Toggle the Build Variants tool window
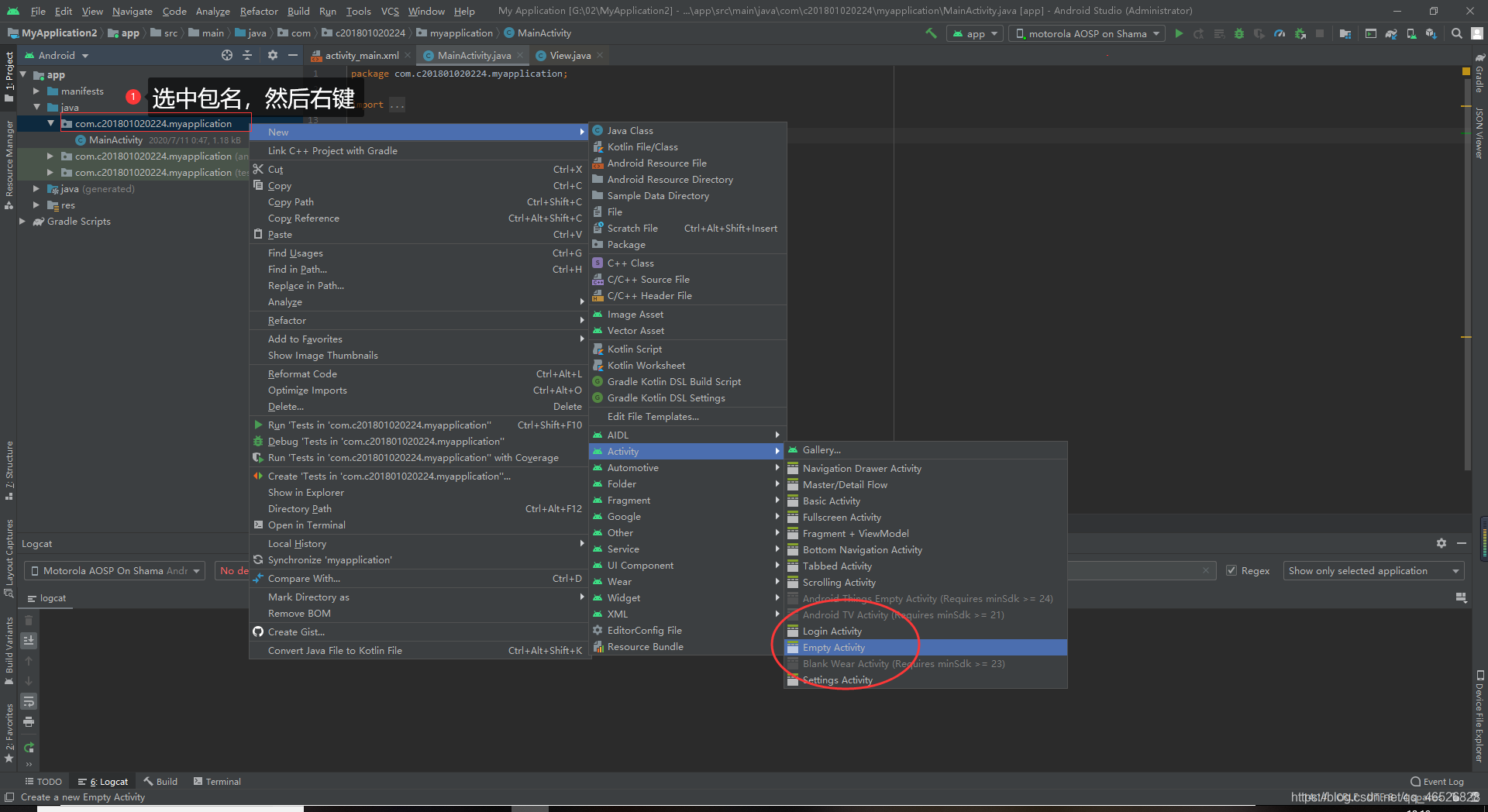 (x=9, y=651)
